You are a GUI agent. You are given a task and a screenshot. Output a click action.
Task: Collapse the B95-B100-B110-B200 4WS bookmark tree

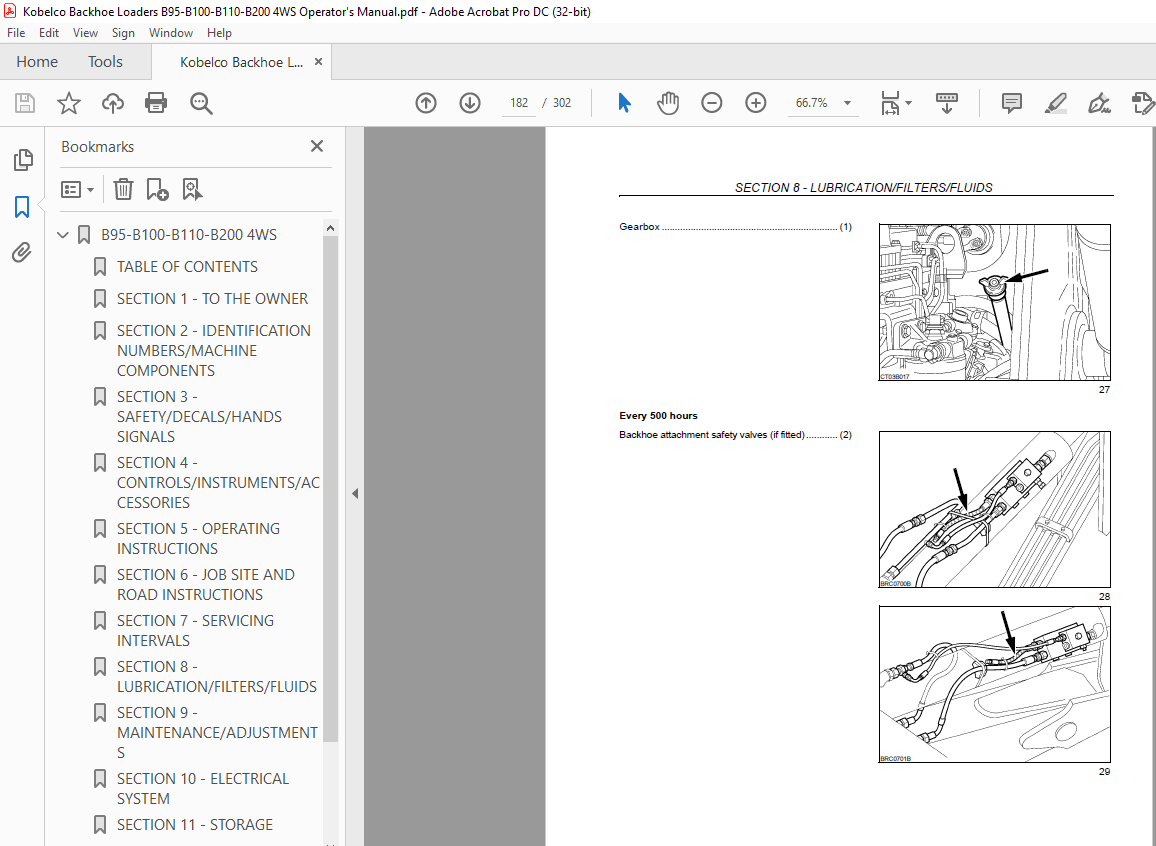coord(63,235)
